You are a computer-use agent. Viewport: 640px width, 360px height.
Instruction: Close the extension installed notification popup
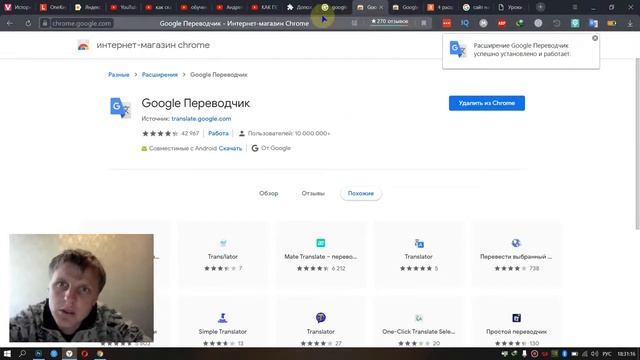click(x=595, y=38)
